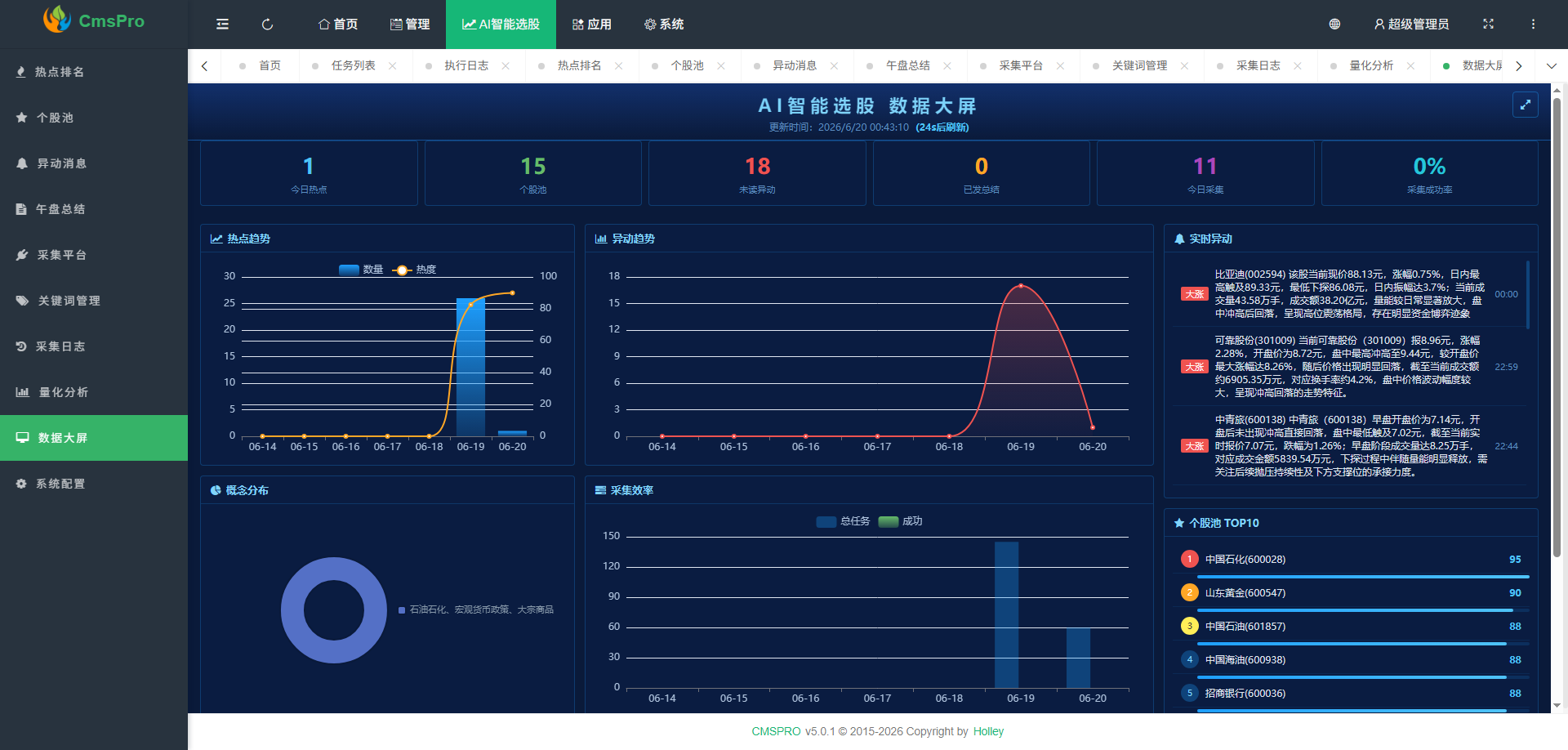Toggle the sidebar collapse icon

(222, 25)
